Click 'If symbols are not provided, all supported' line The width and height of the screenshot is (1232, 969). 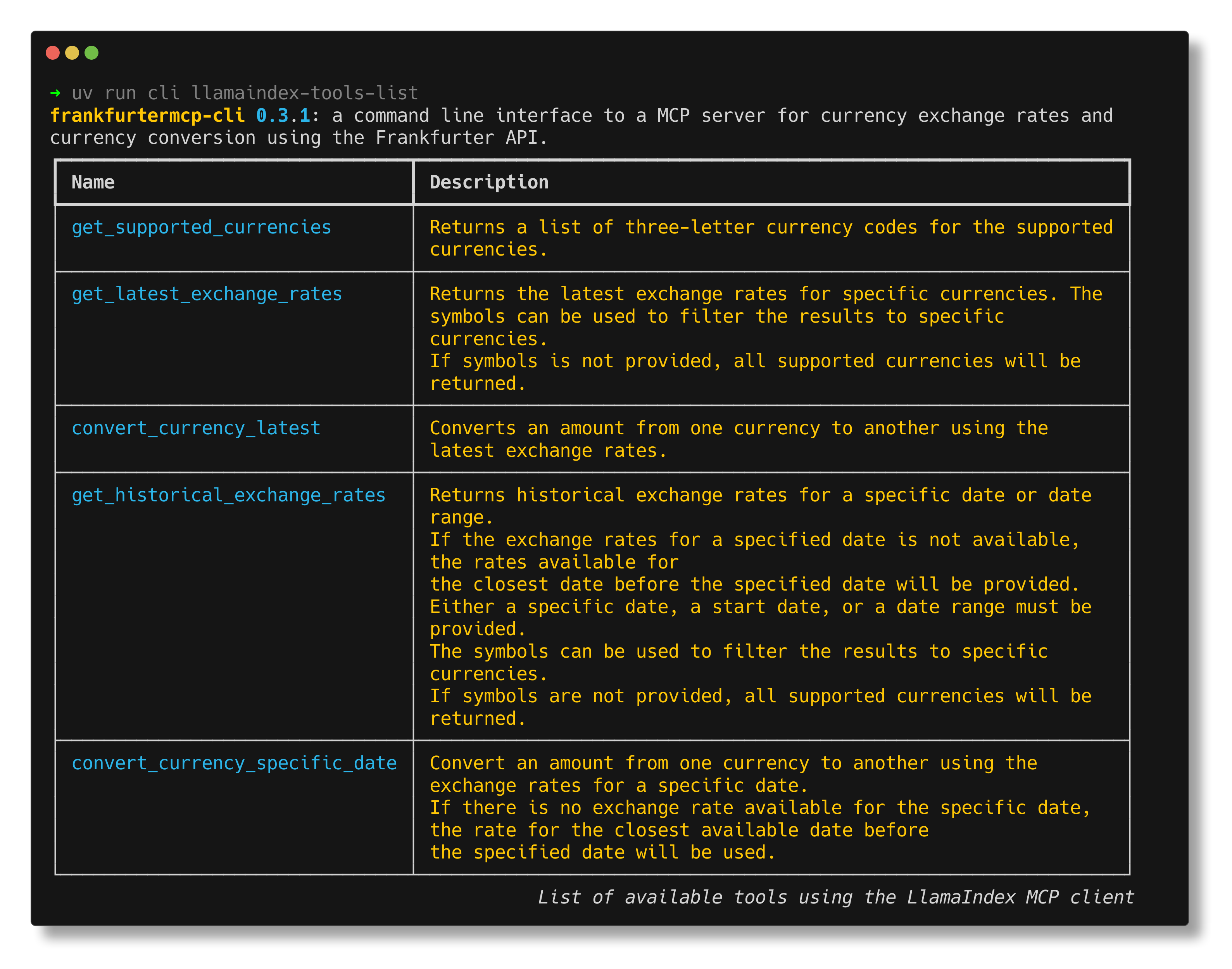(760, 696)
